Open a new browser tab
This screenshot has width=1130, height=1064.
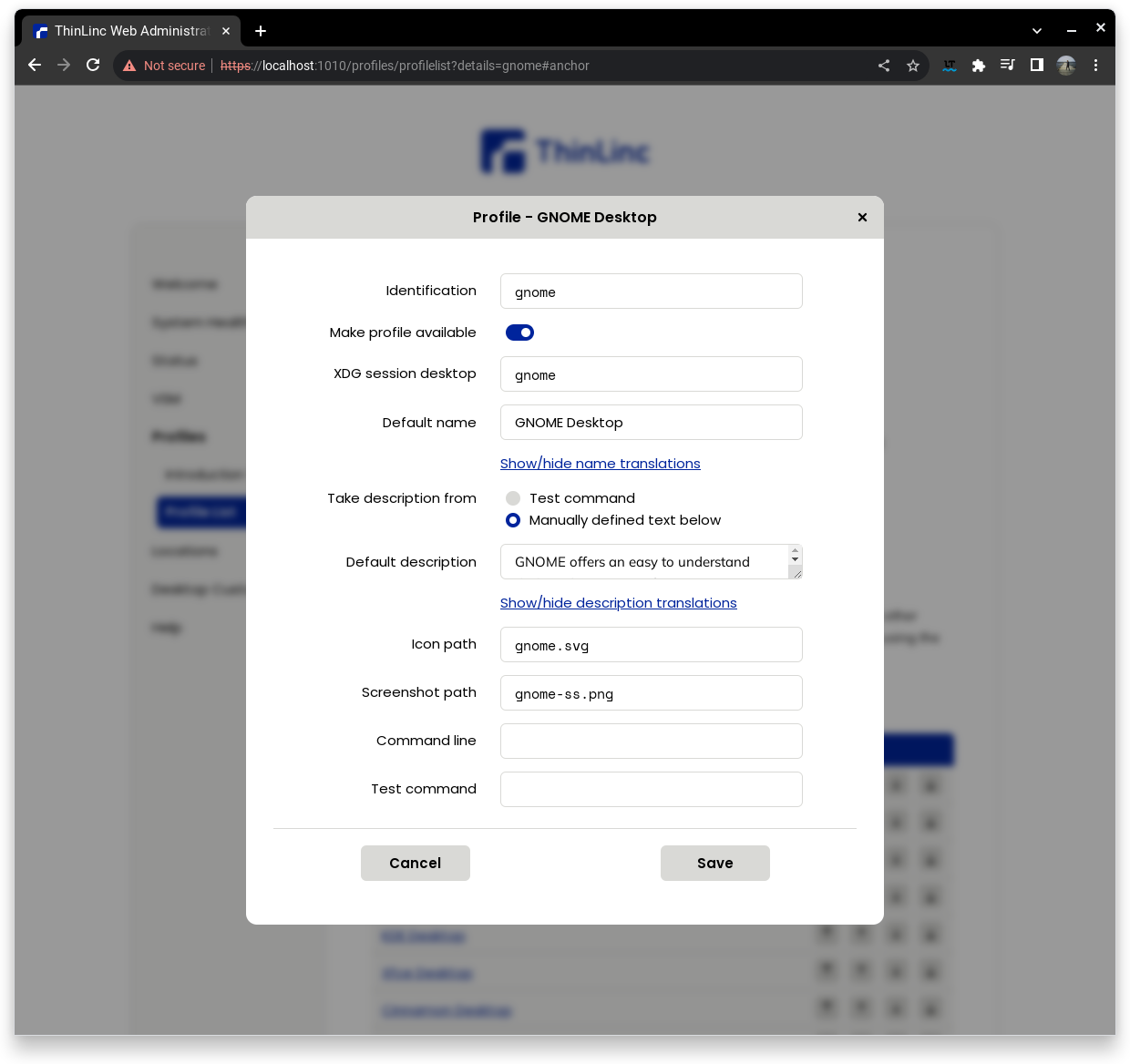(261, 31)
